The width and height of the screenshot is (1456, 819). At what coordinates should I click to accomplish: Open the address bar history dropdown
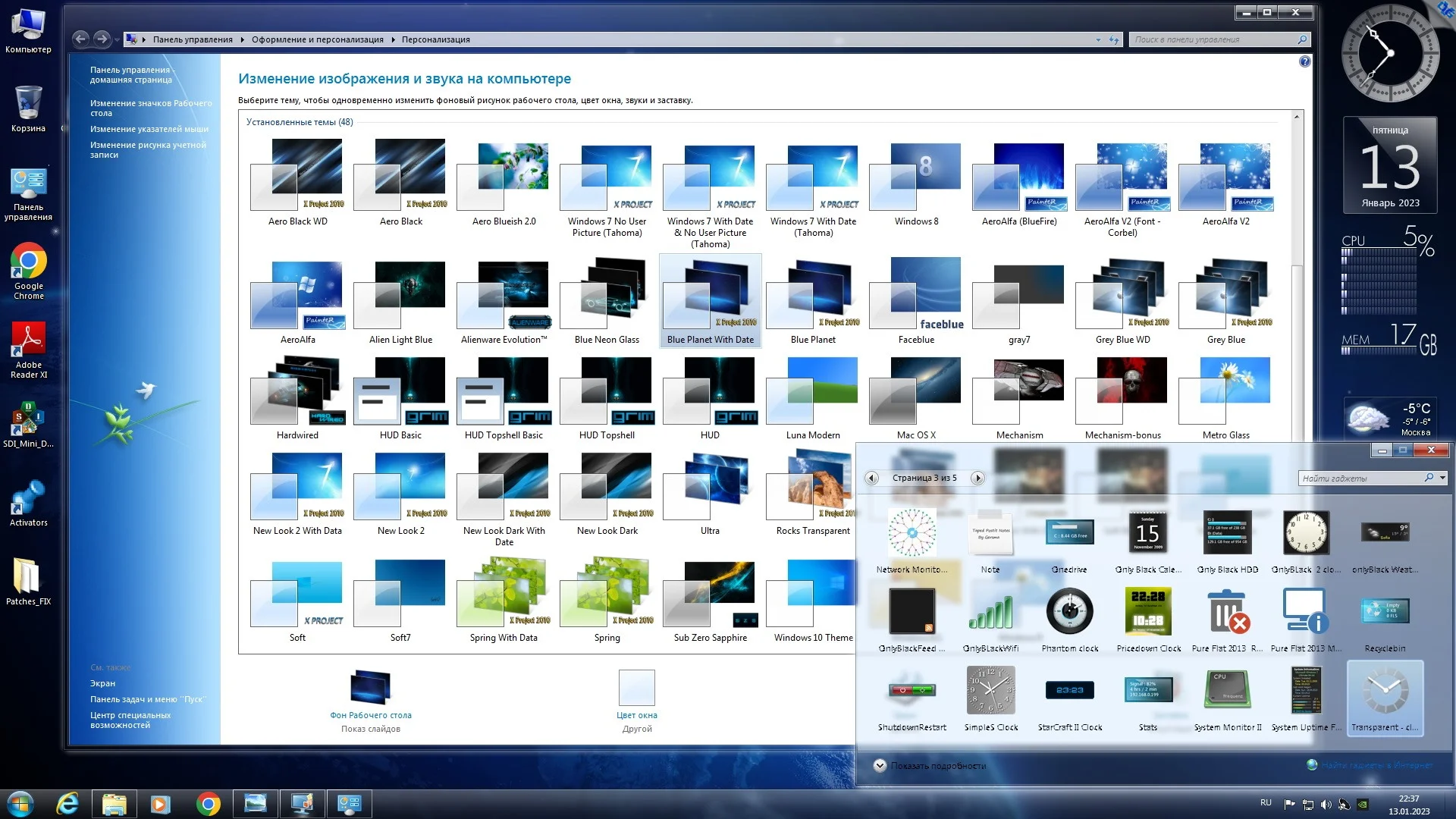tap(1098, 39)
